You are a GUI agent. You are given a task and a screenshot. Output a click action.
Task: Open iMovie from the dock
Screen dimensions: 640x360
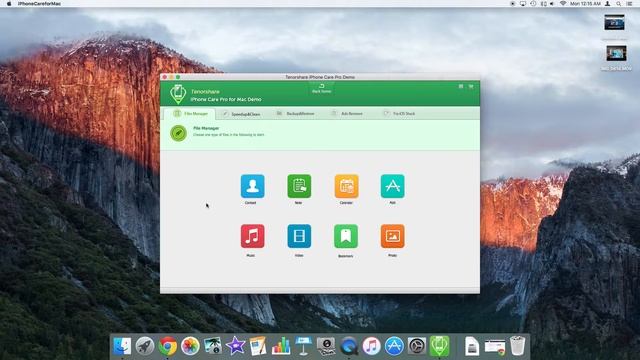point(236,346)
